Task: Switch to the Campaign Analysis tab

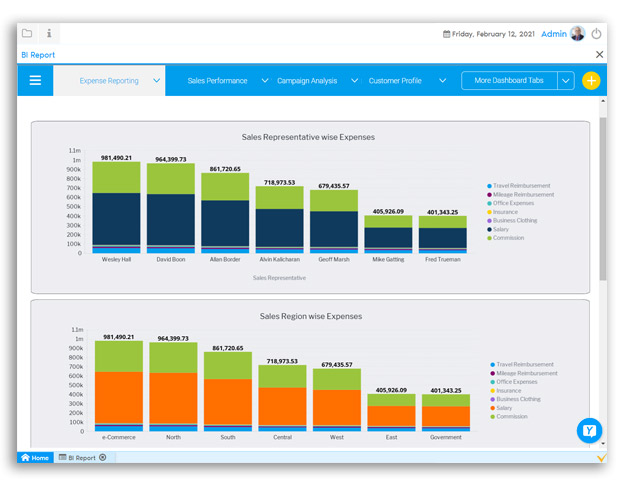Action: pyautogui.click(x=306, y=80)
